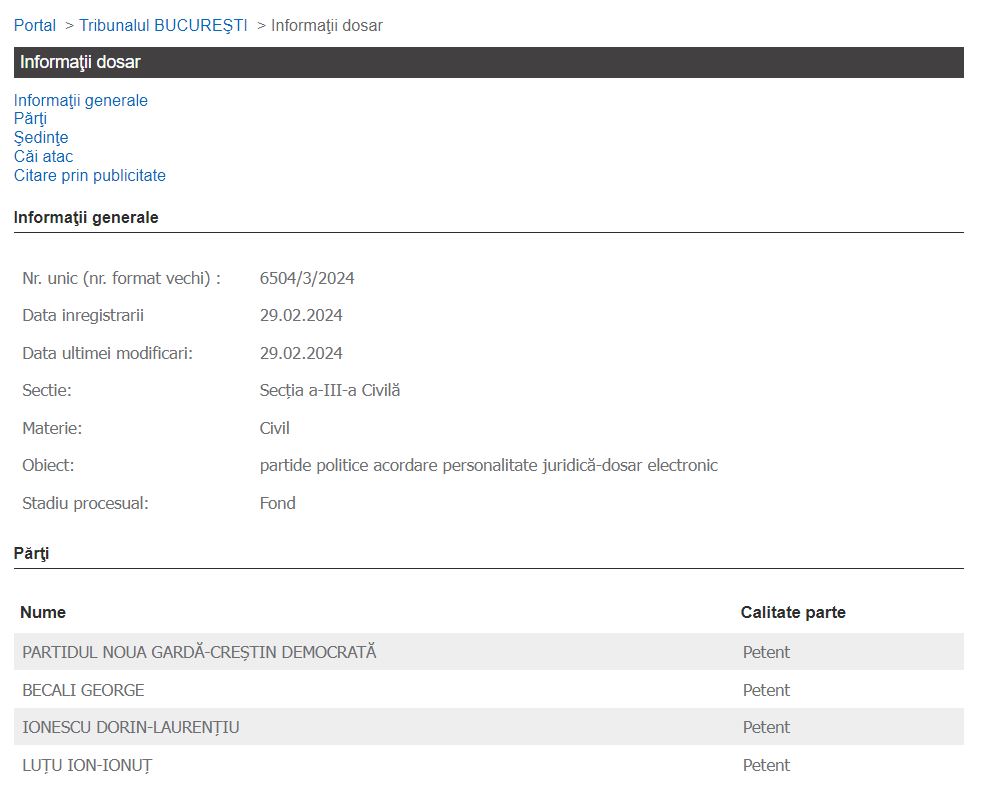Click the Portal breadcrumb link
Image resolution: width=1002 pixels, height=799 pixels.
(x=35, y=26)
